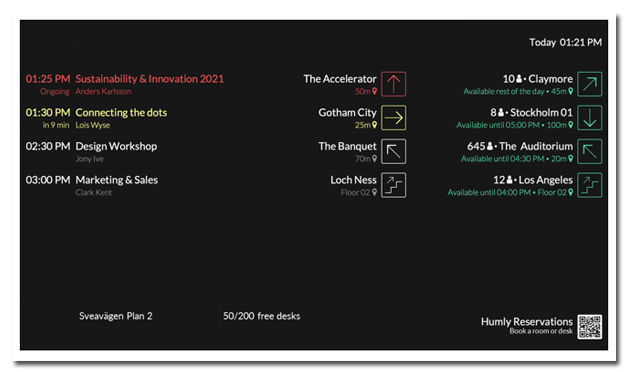The width and height of the screenshot is (628, 372).
Task: Click the Sveavägen Plan 2 location label
Action: tap(116, 316)
